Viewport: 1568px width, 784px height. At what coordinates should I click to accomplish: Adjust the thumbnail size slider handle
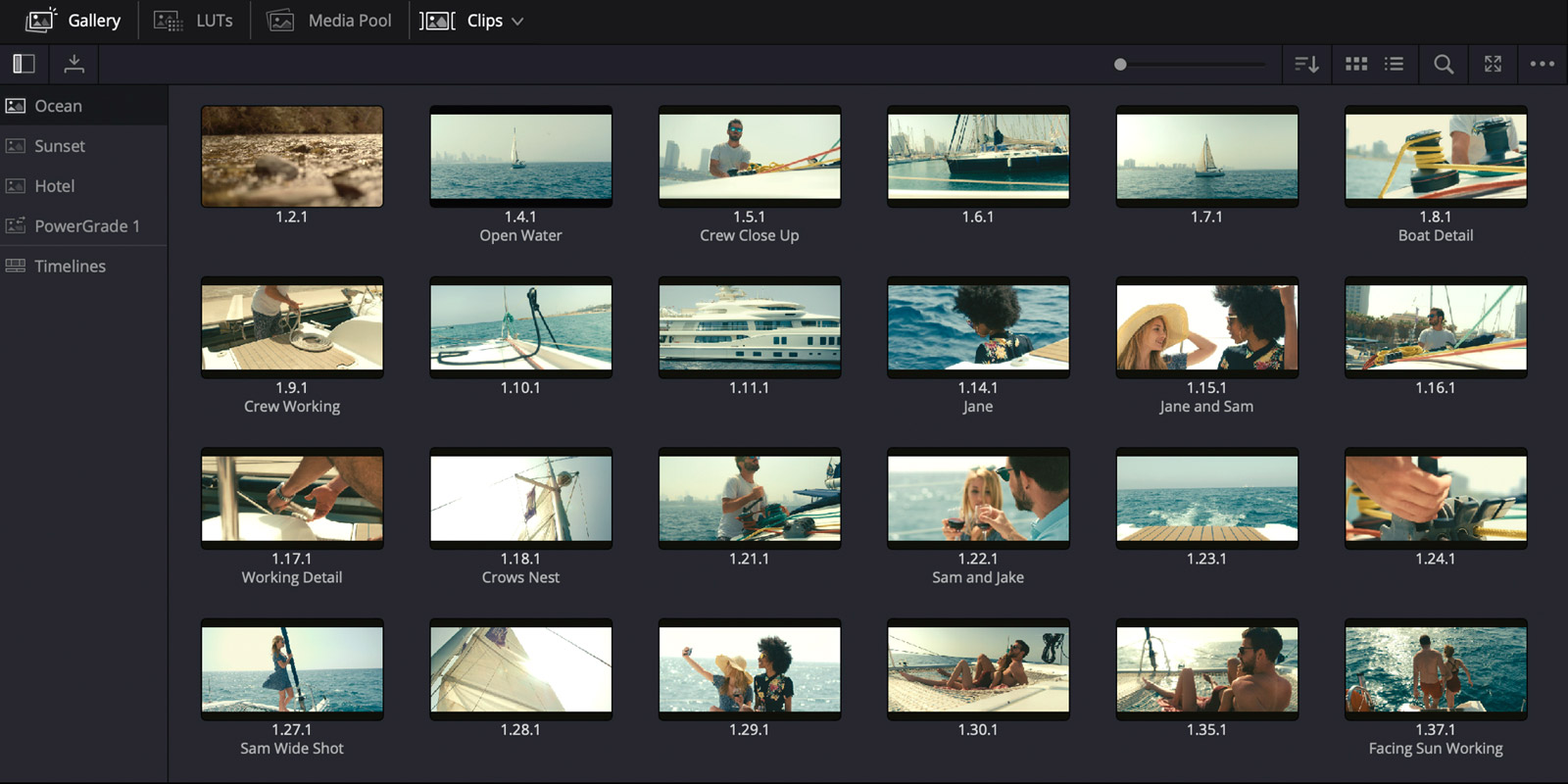(x=1120, y=65)
